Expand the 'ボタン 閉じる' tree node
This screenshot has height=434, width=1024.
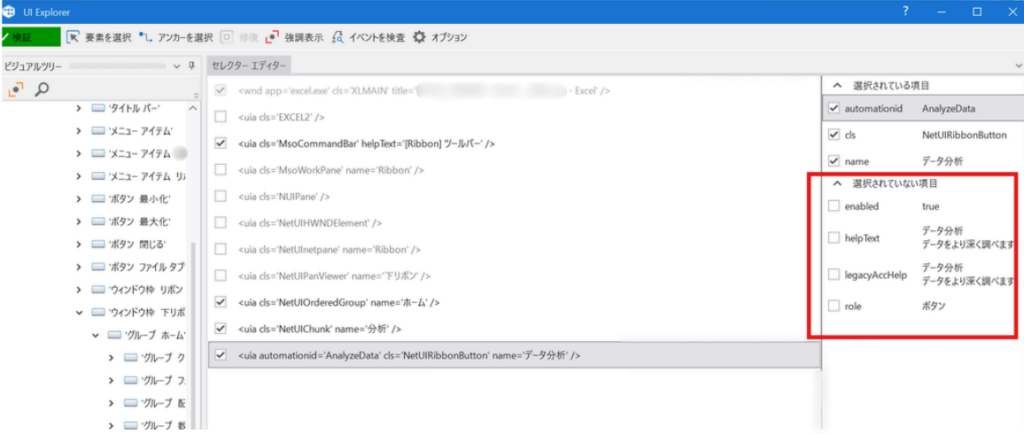tap(78, 244)
